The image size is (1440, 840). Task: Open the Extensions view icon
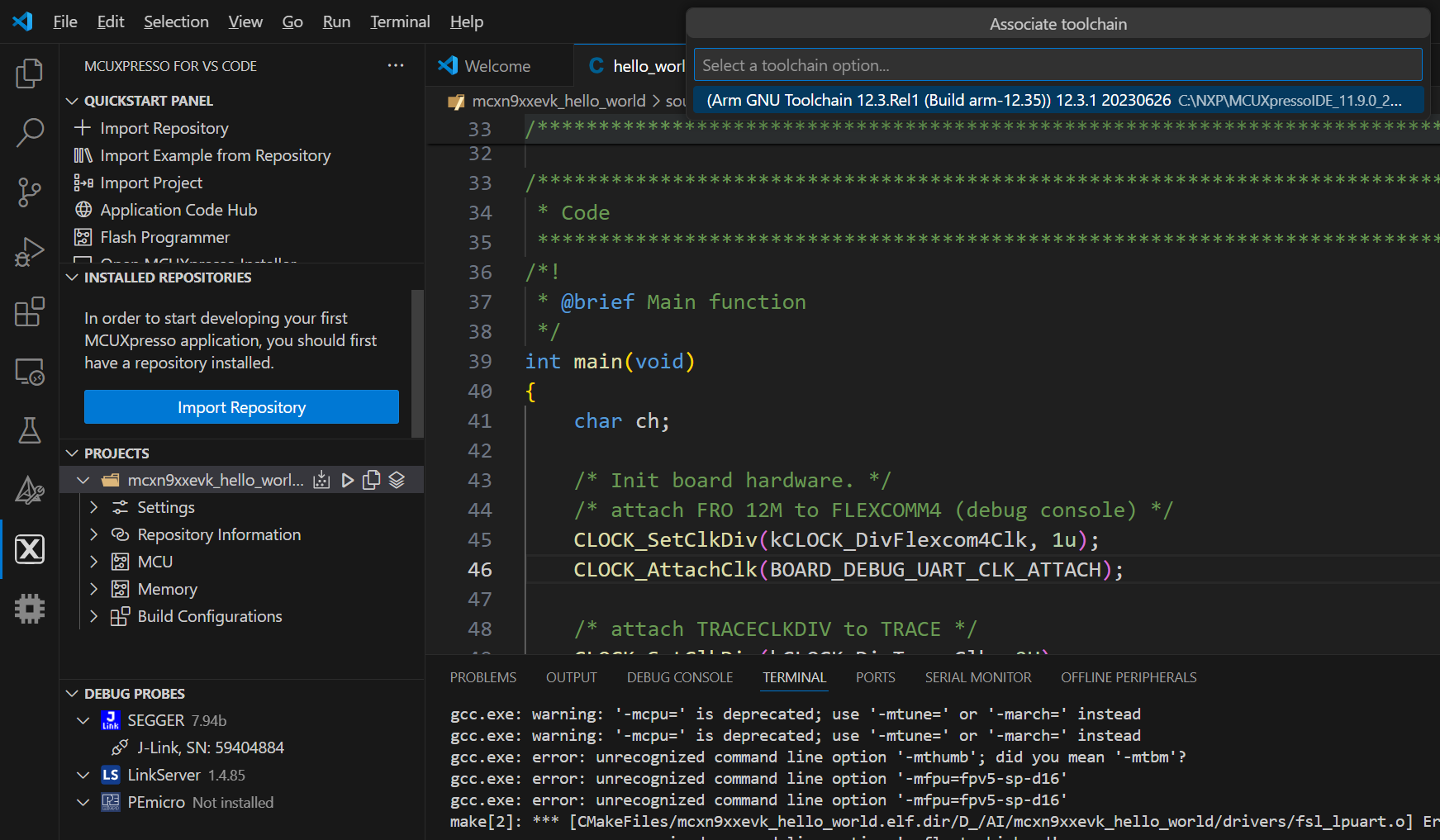click(29, 311)
